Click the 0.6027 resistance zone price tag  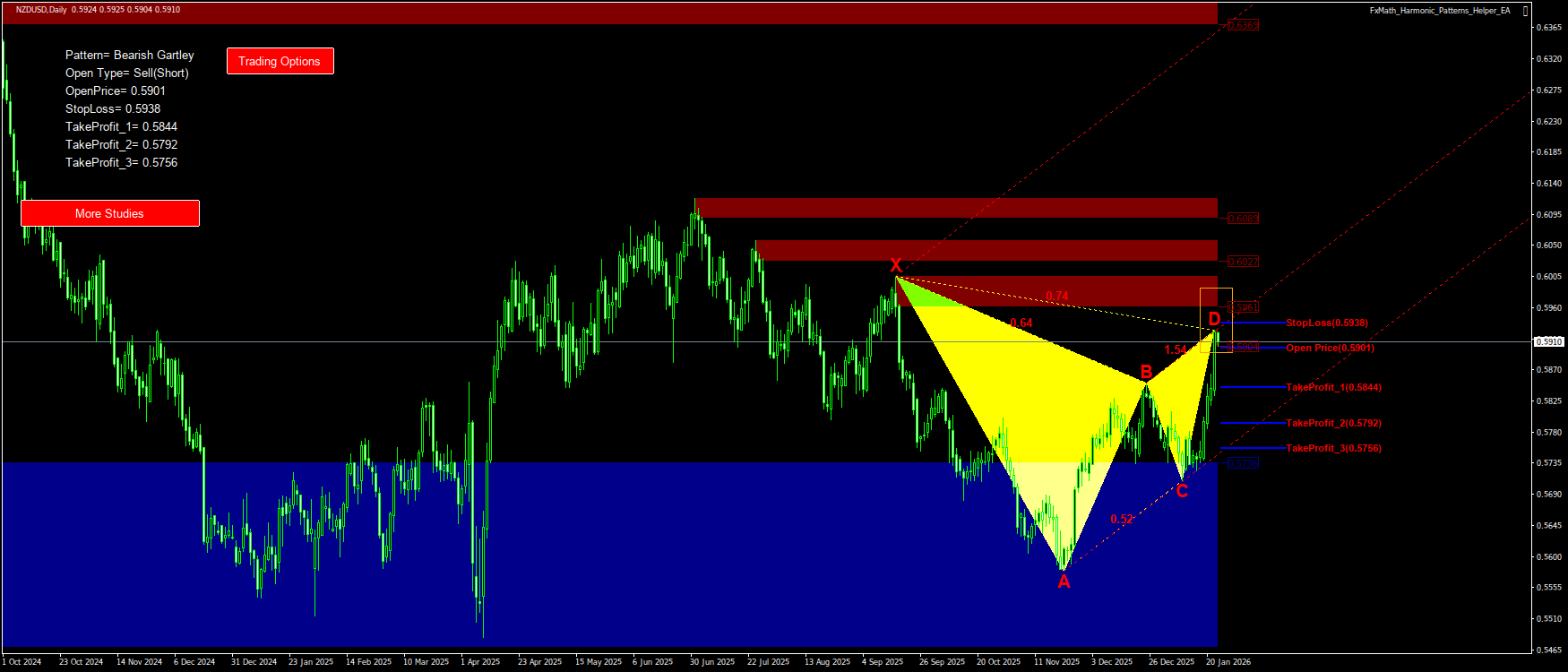[x=1244, y=262]
